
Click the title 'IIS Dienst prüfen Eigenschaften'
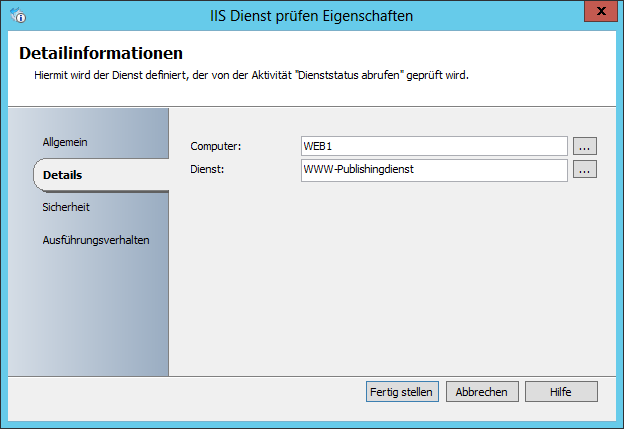312,16
